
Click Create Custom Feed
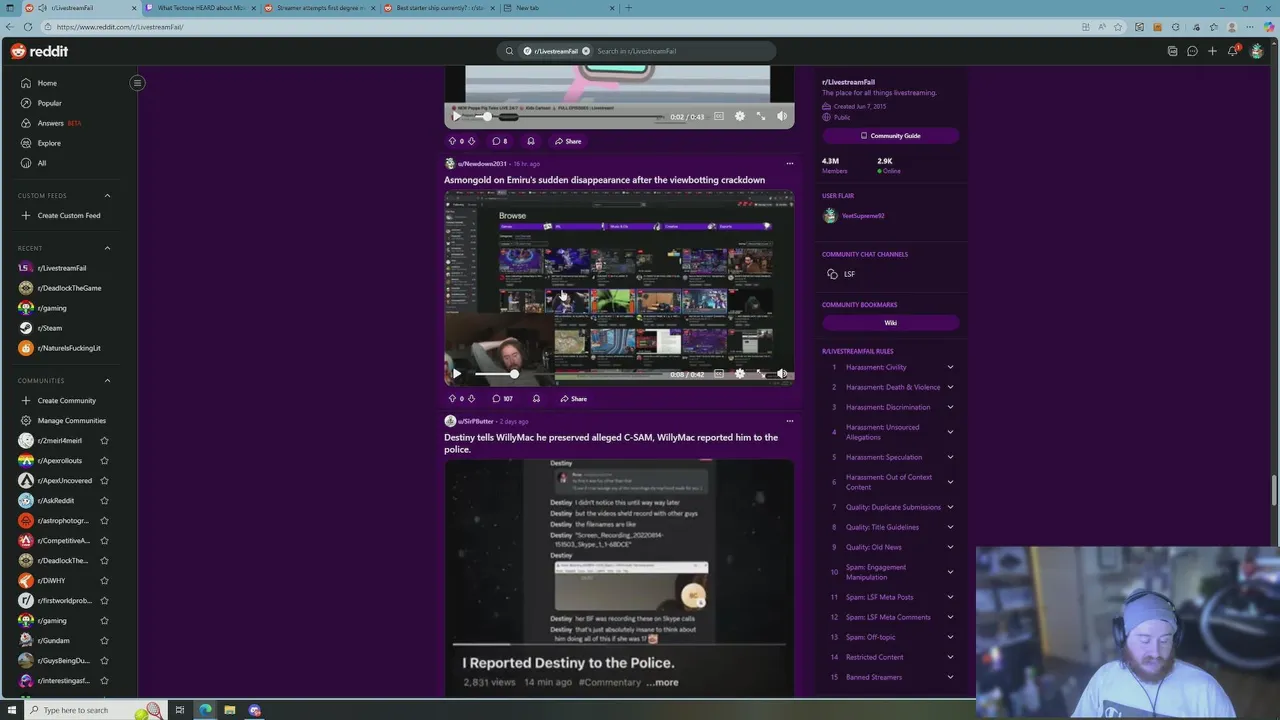(67, 215)
